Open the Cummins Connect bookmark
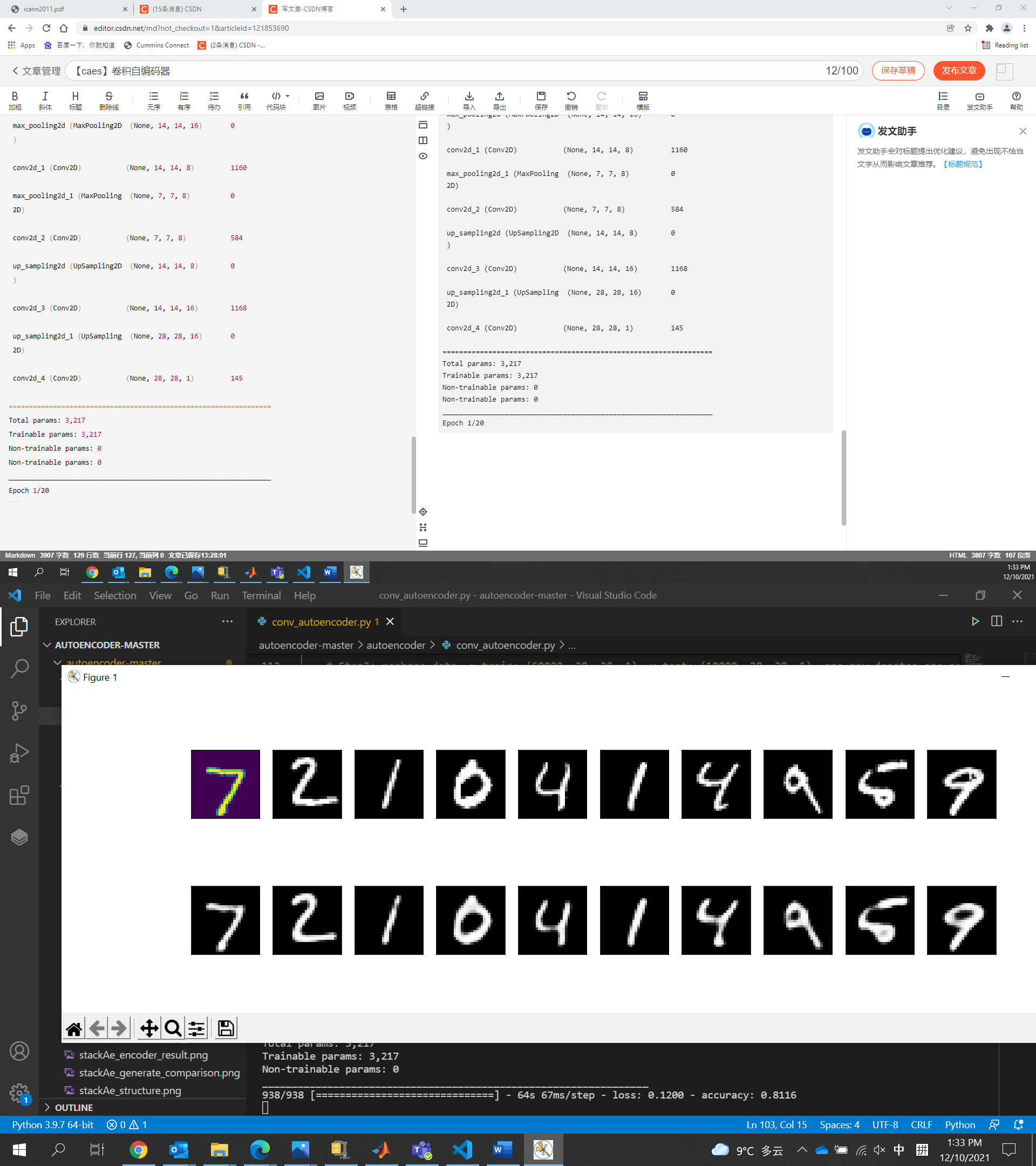Viewport: 1036px width, 1166px height. point(156,45)
